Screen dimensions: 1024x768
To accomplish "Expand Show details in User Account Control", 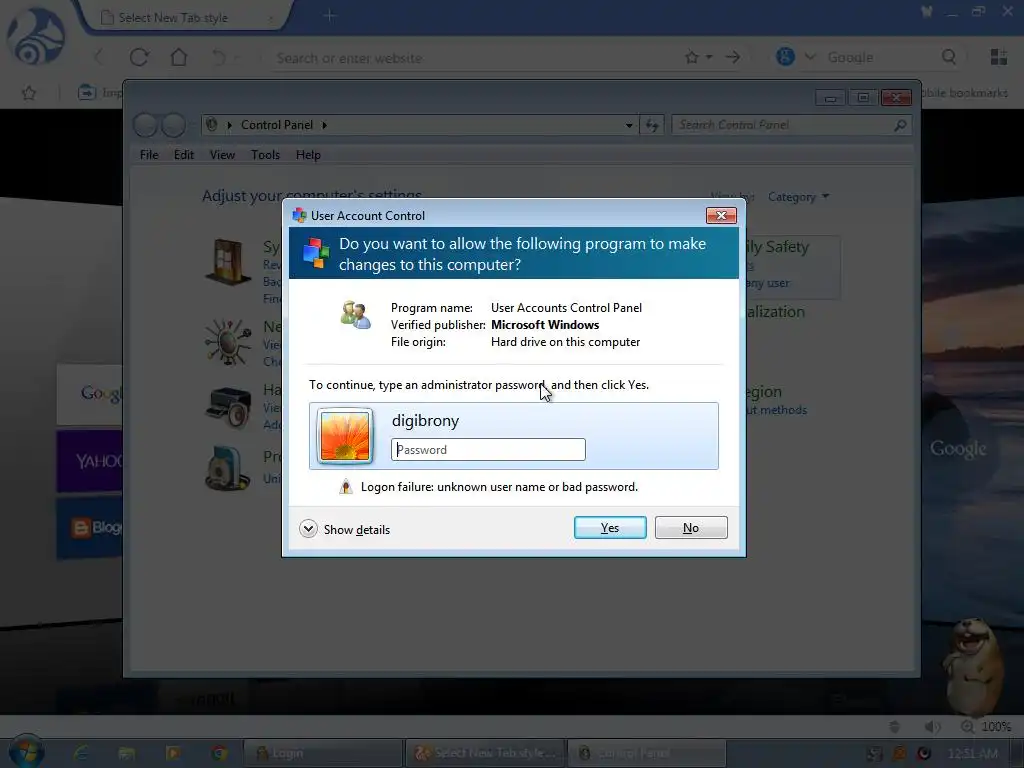I will (x=345, y=529).
